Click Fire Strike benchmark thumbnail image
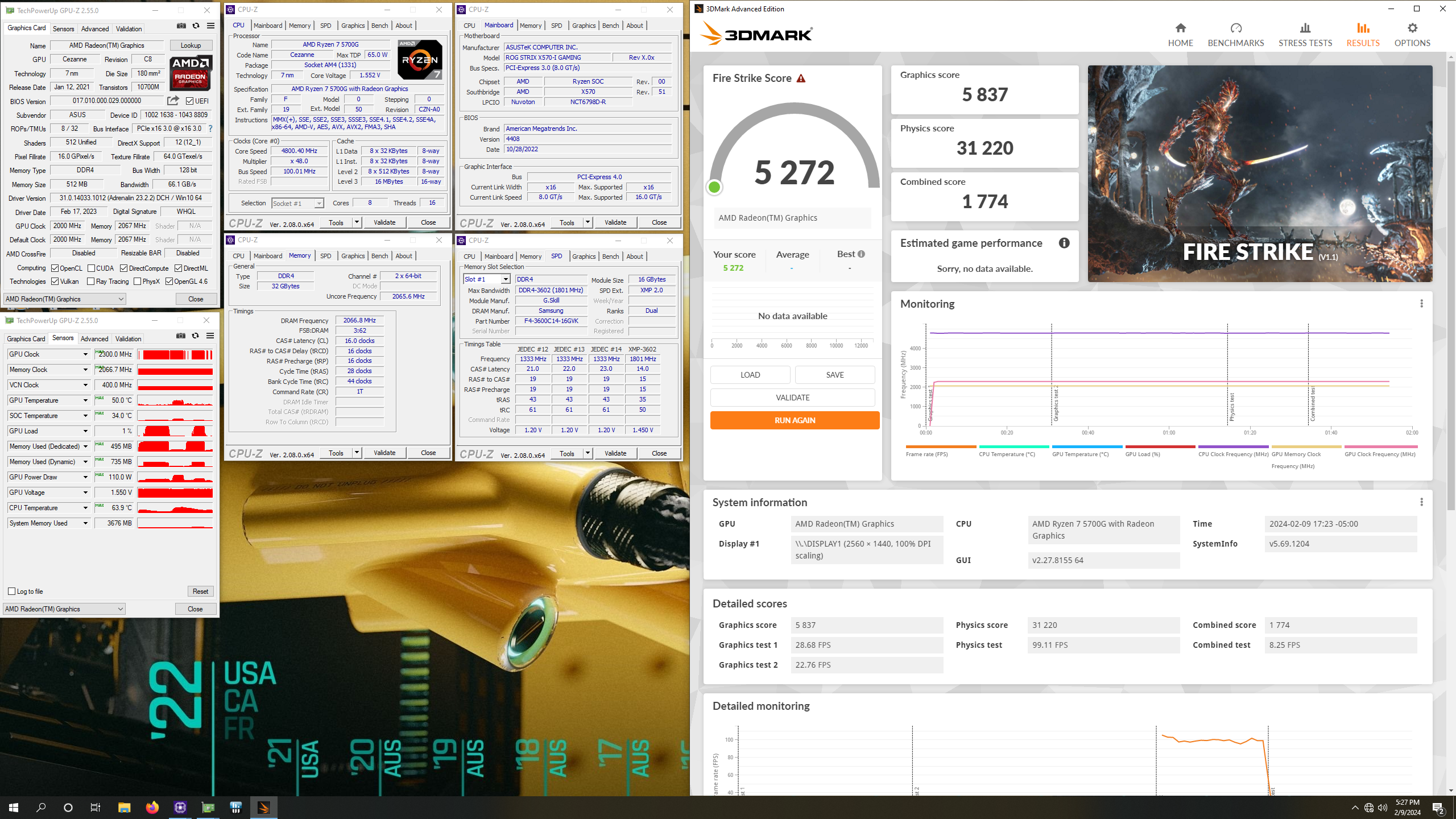Screen dimensions: 1456x819 tap(1260, 173)
